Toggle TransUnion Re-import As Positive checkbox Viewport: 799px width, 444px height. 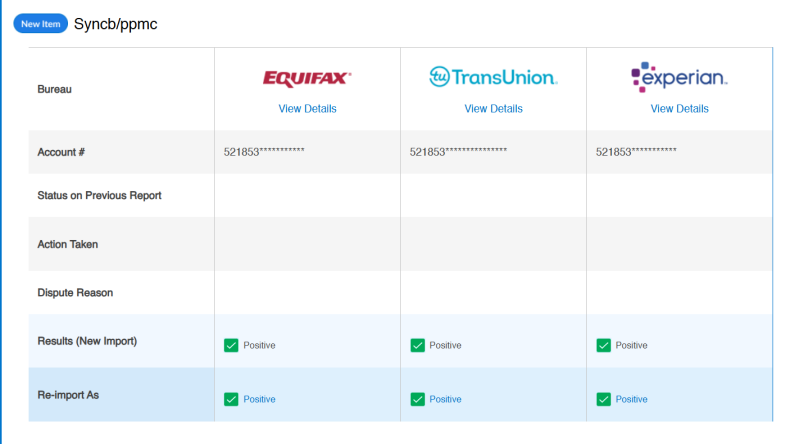tap(417, 399)
